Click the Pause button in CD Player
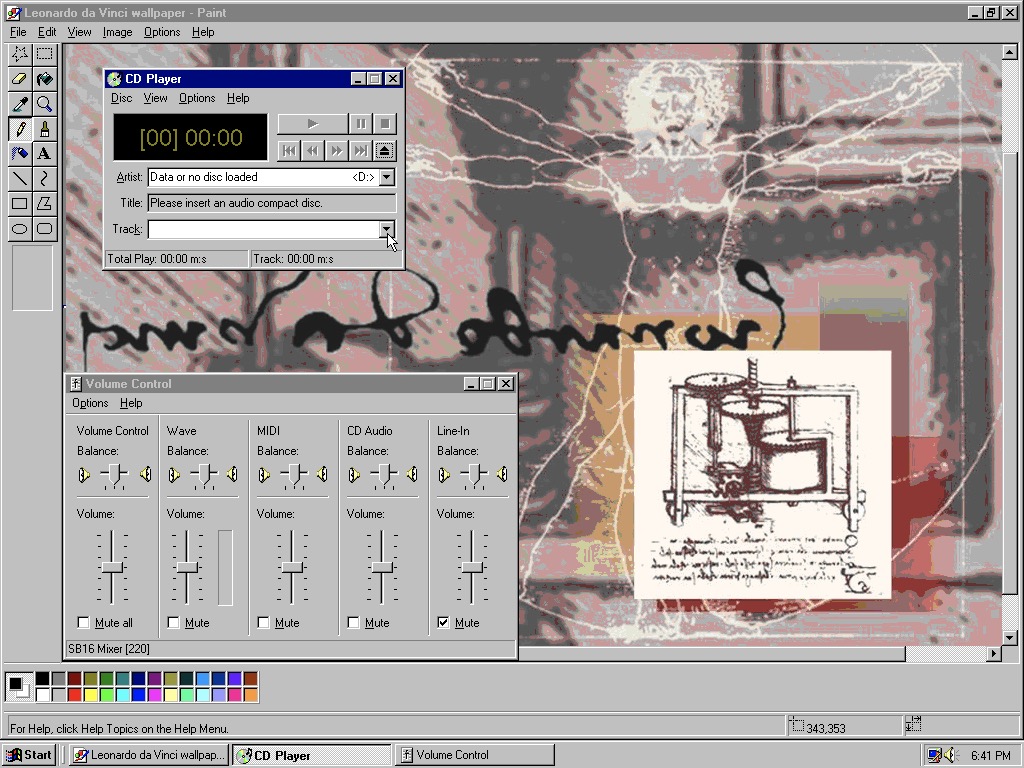The height and width of the screenshot is (768, 1024). point(361,123)
